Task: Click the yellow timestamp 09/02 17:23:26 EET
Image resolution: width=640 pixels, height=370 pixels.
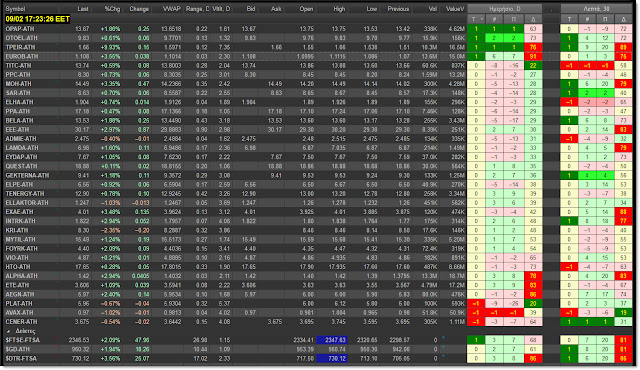Action: (x=38, y=19)
